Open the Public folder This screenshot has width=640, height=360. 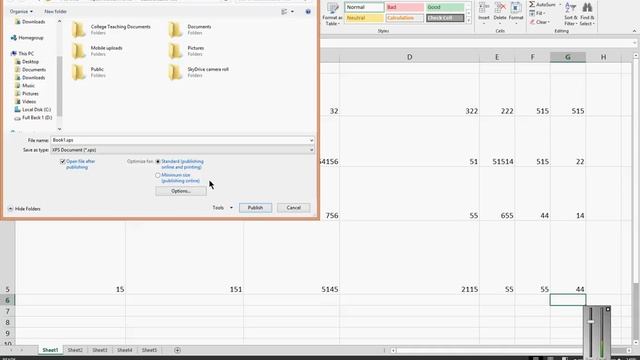88,72
